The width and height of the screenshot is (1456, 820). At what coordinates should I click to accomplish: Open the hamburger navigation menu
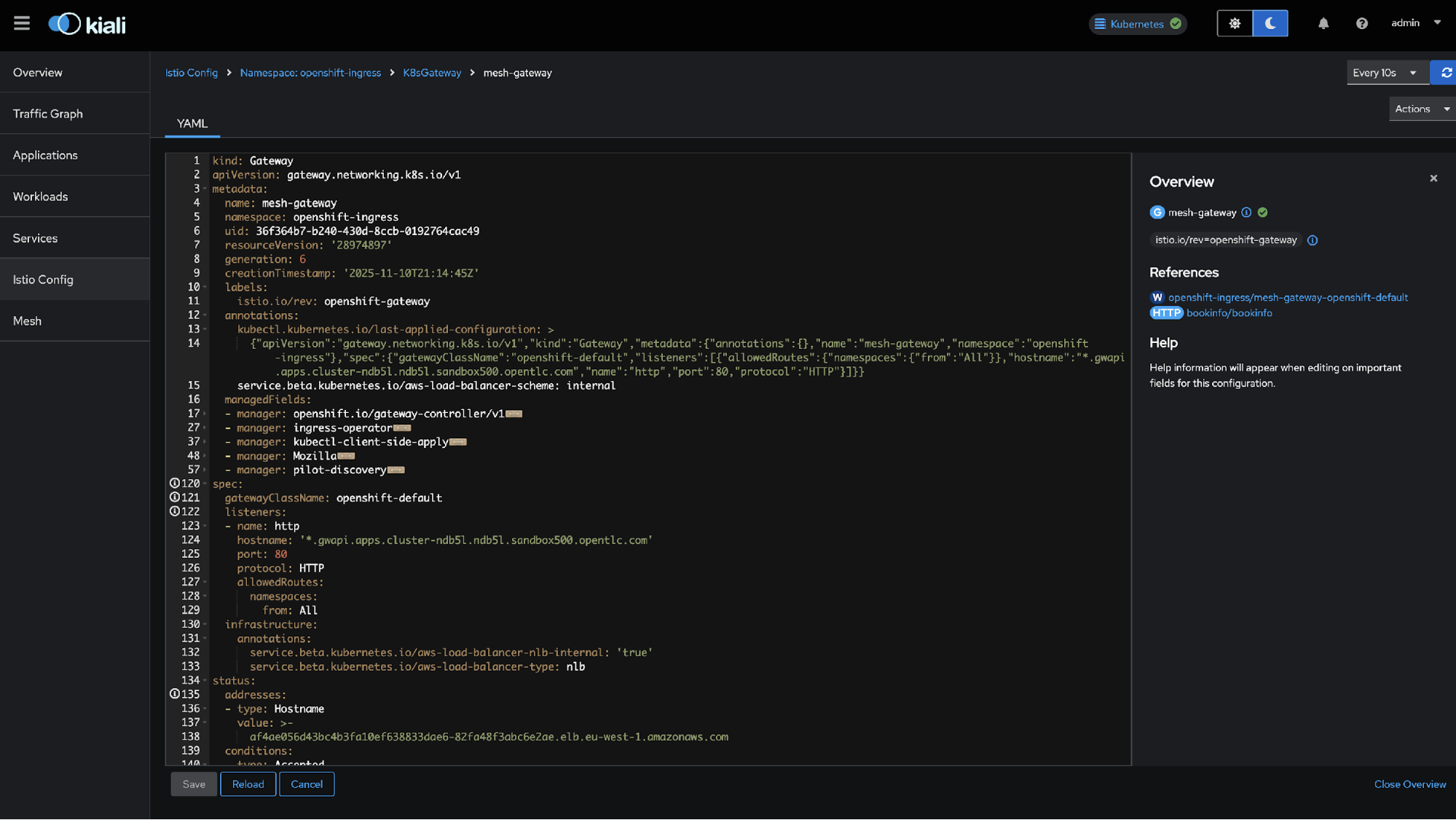[x=22, y=23]
